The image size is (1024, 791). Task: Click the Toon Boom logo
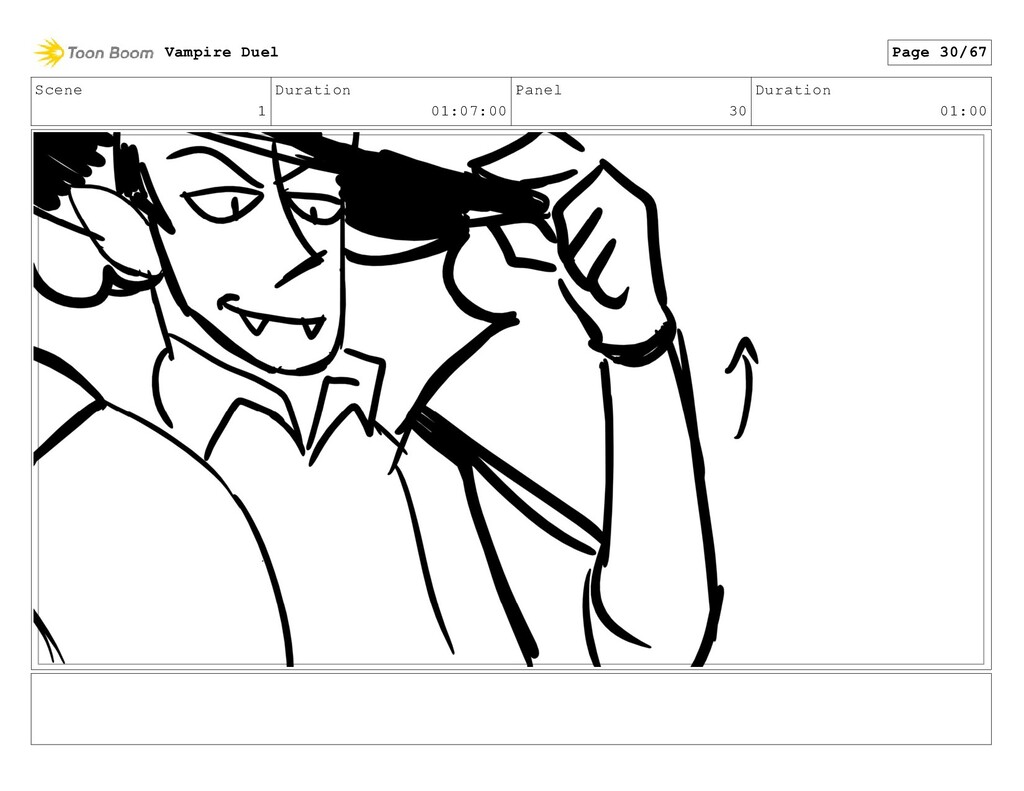click(94, 52)
